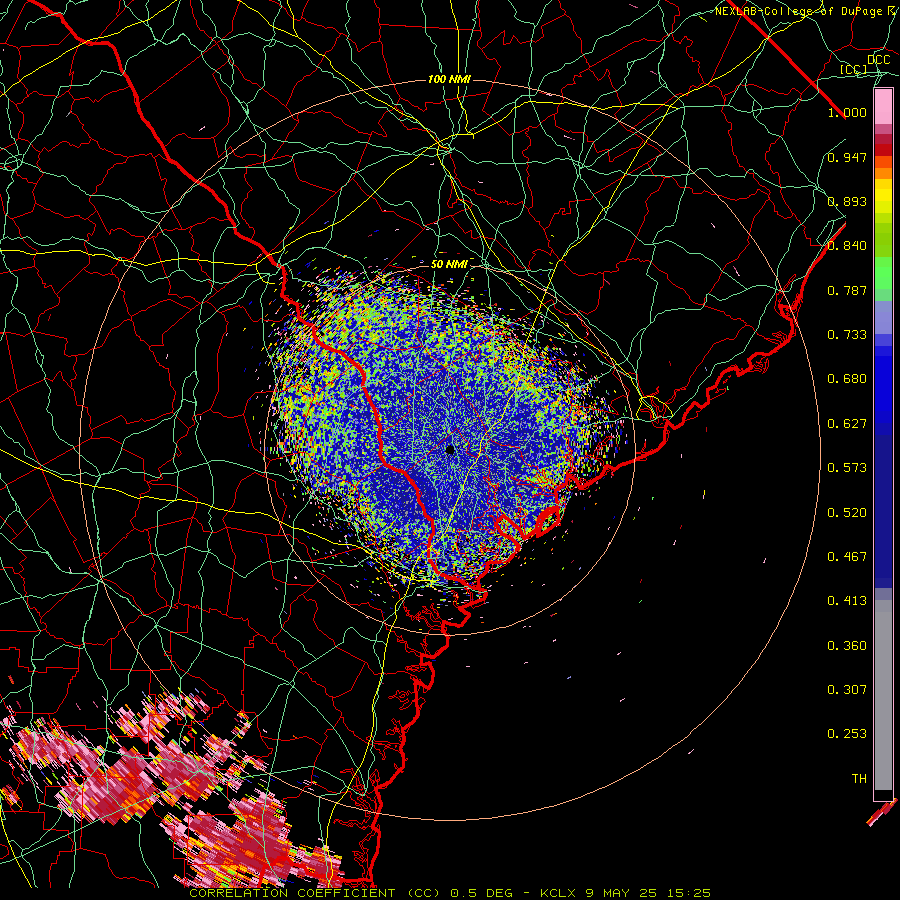
Task: Click the DCC label above the color bar
Action: pos(879,60)
